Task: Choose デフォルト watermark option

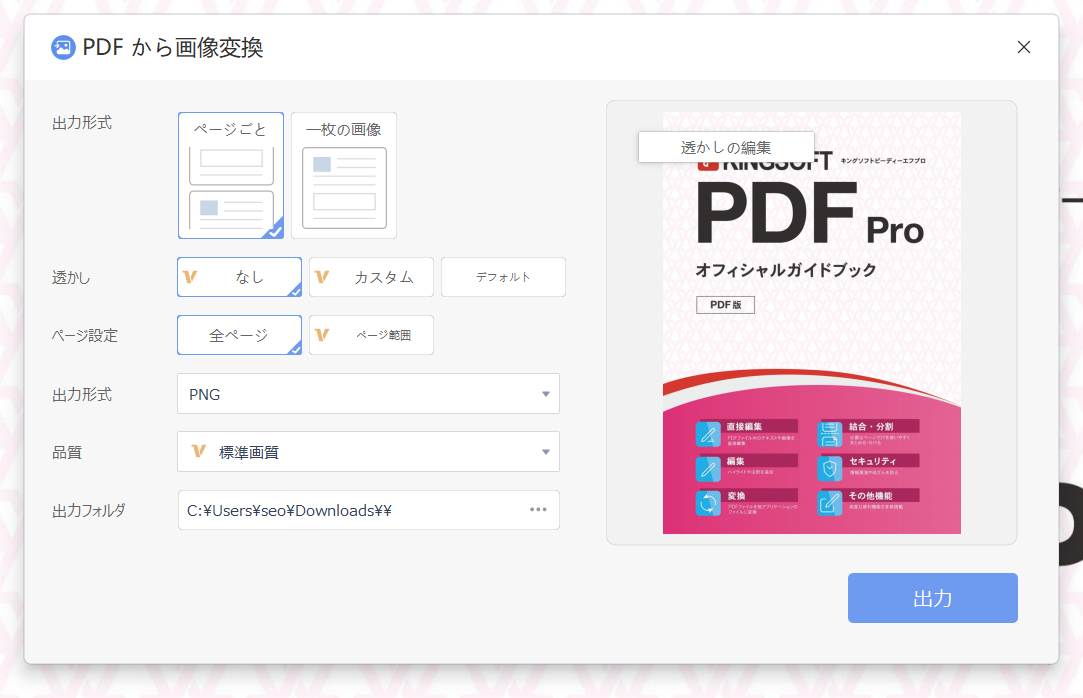Action: pos(504,277)
